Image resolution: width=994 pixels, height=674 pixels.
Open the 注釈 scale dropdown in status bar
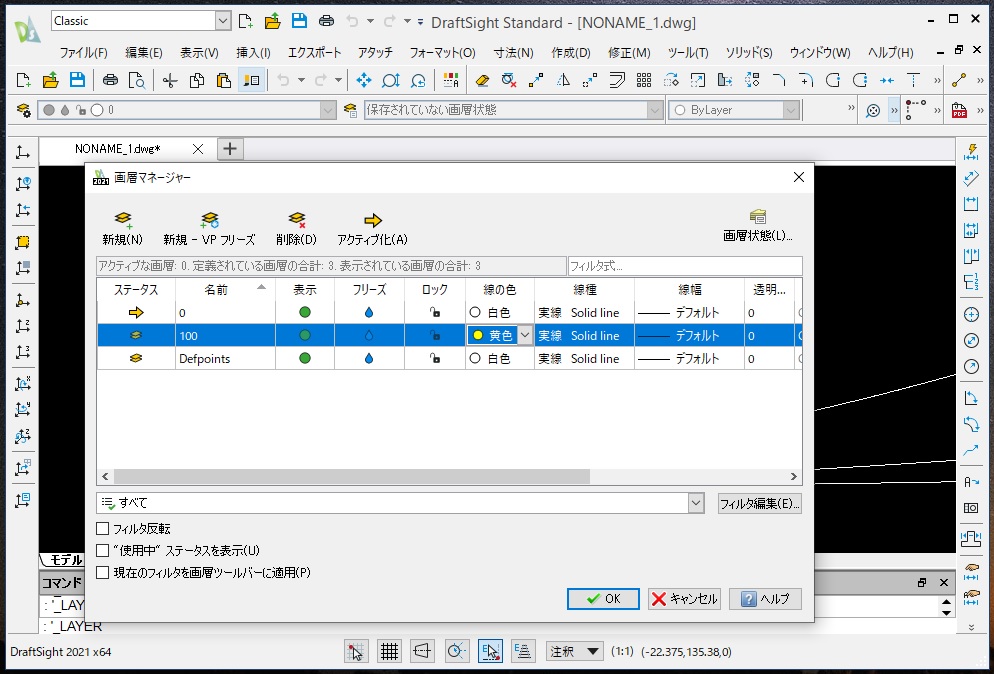point(574,651)
